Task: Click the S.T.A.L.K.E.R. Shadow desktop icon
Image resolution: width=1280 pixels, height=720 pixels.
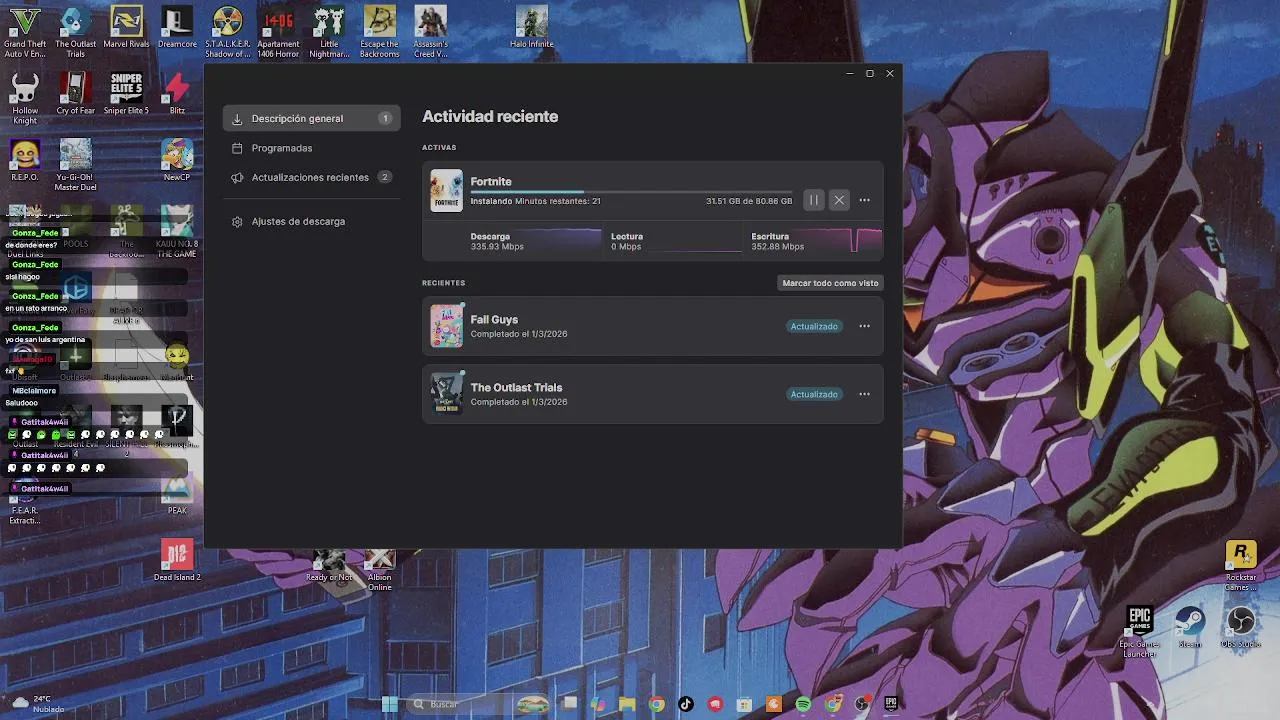Action: click(x=228, y=32)
